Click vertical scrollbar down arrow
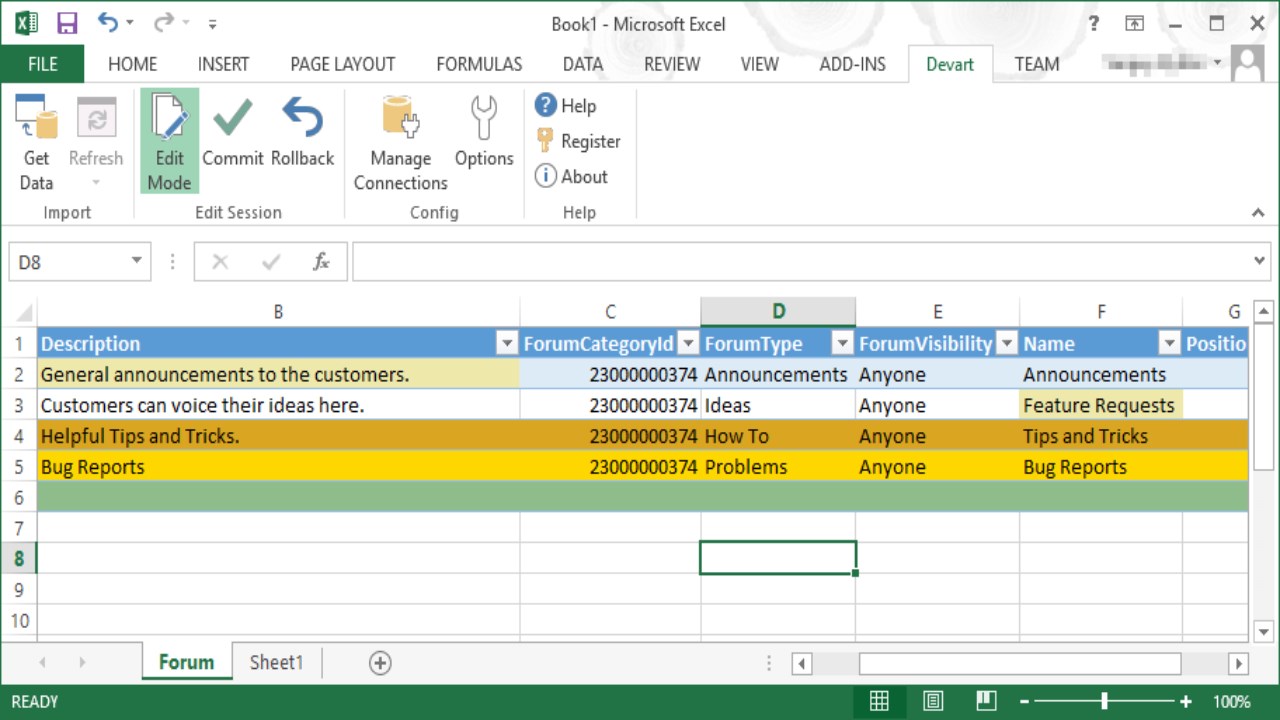Image resolution: width=1280 pixels, height=720 pixels. point(1263,631)
